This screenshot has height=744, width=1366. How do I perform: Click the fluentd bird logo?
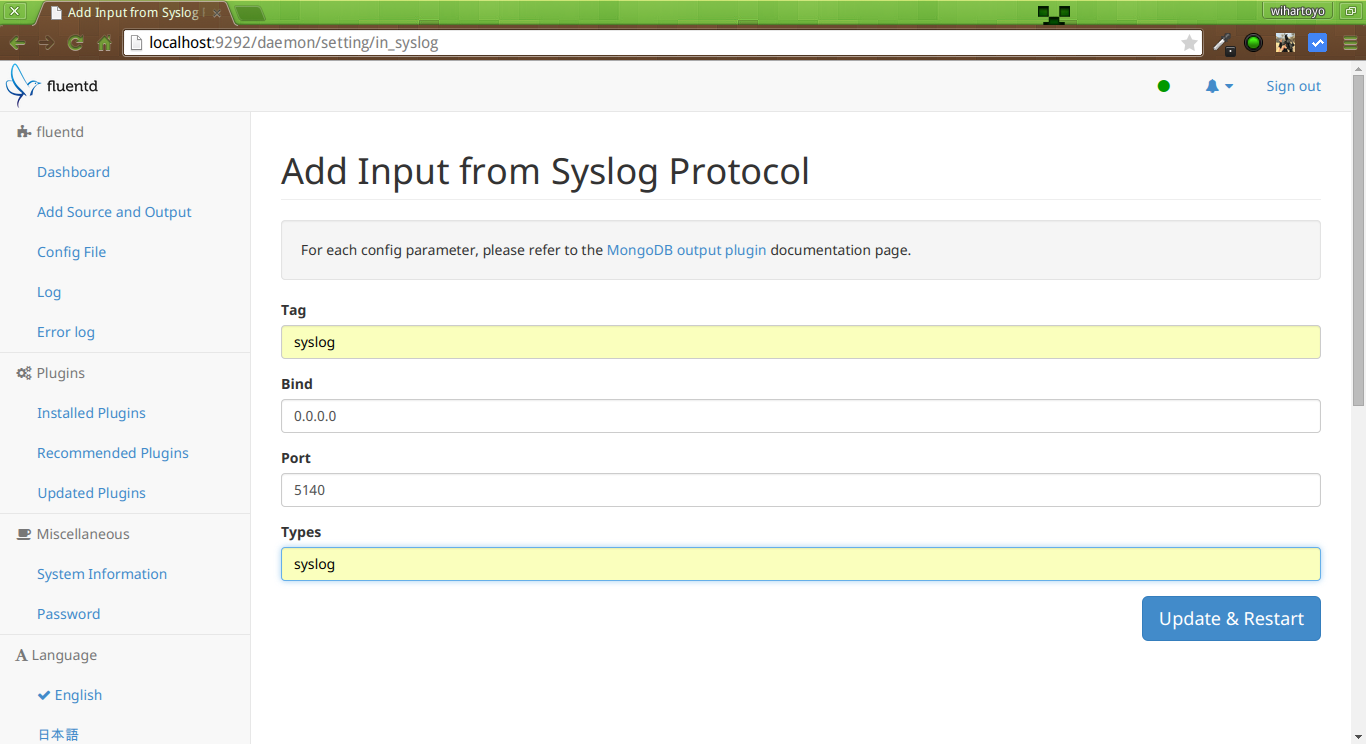[21, 85]
